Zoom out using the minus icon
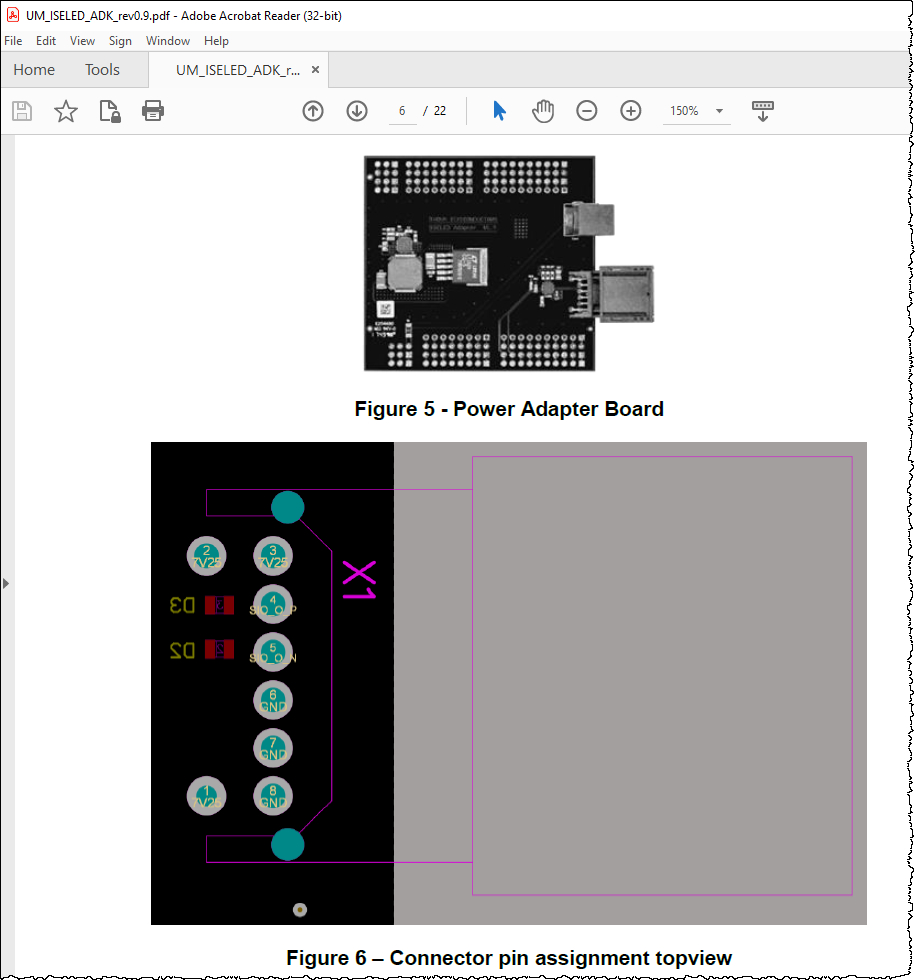915x980 pixels. [587, 111]
